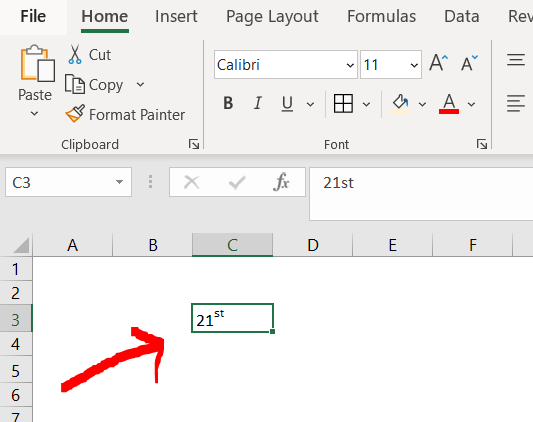The image size is (533, 422).
Task: Activate the Format Painter brush
Action: (75, 114)
